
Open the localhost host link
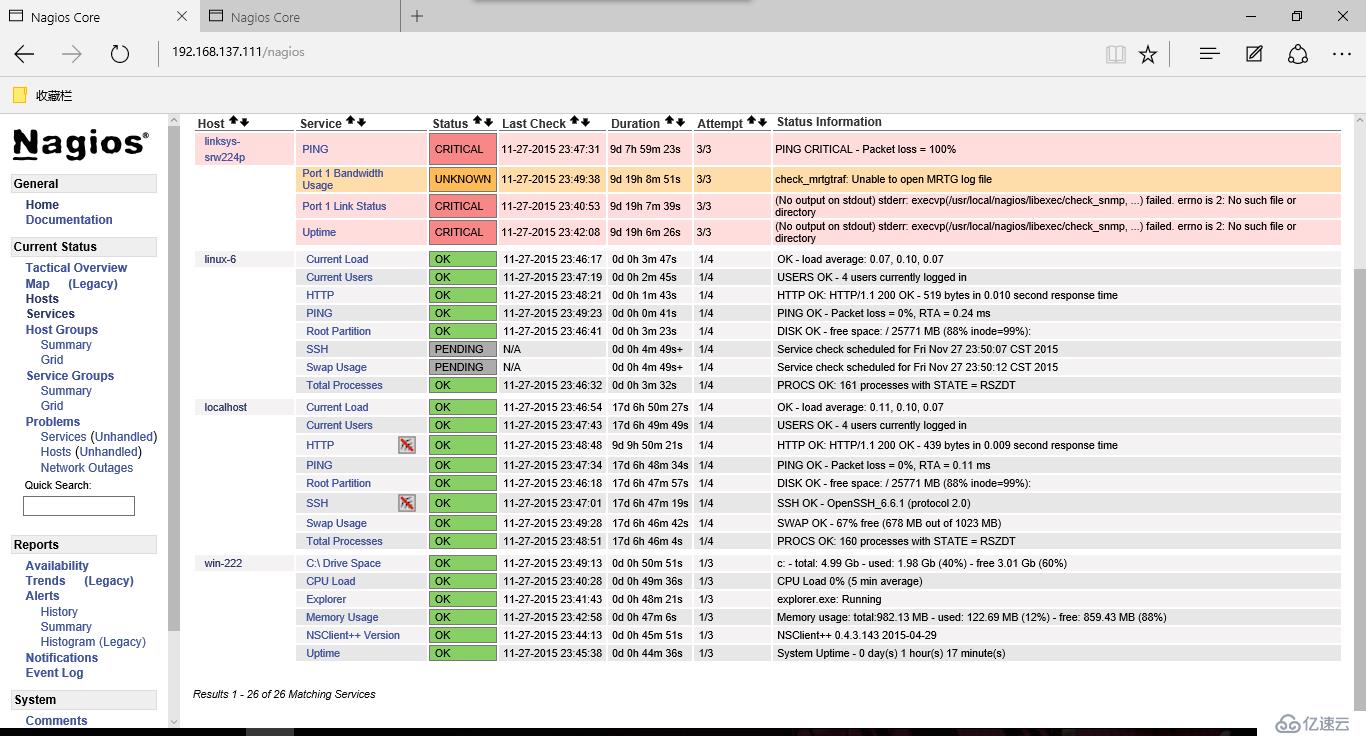(x=226, y=407)
